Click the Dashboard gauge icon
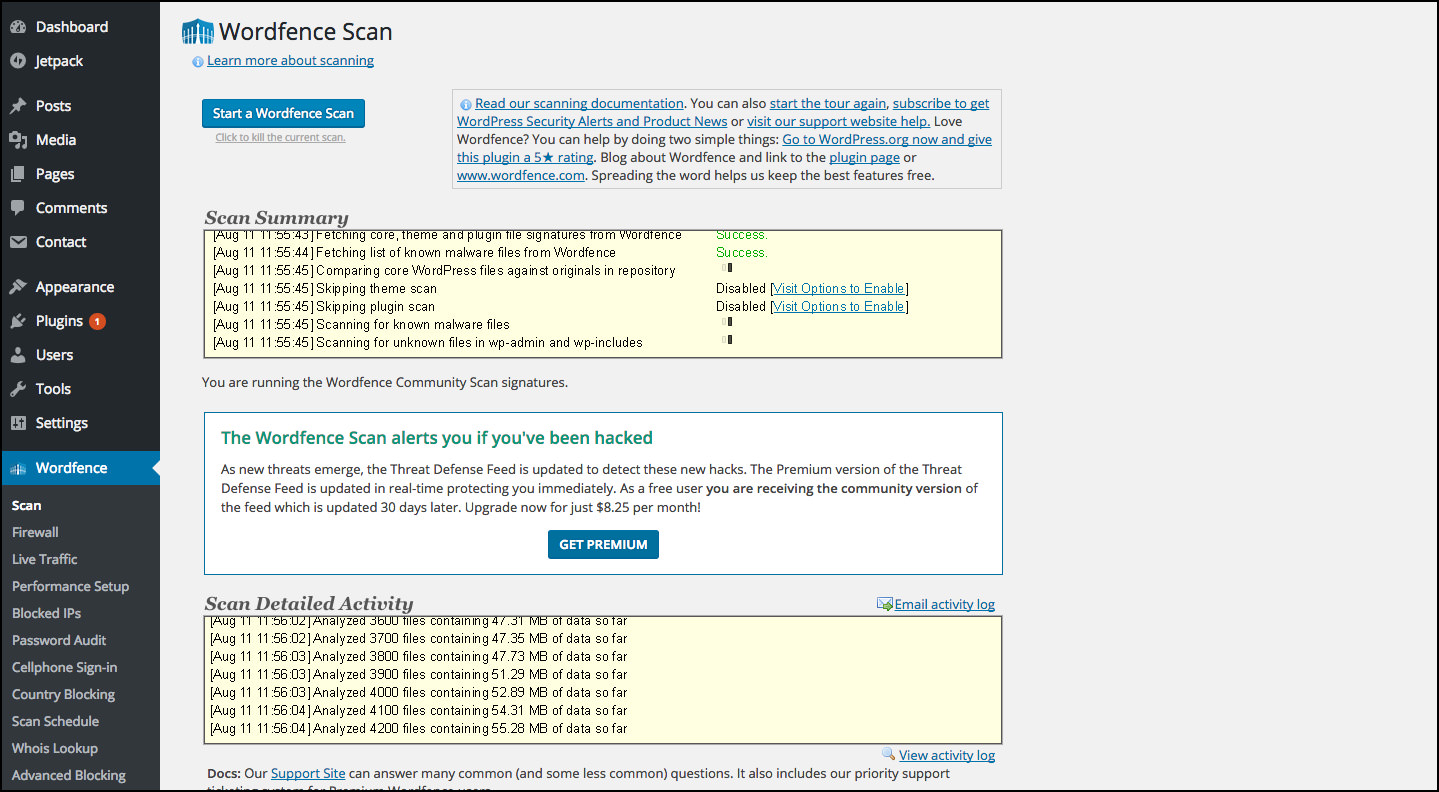The height and width of the screenshot is (792, 1439). pyautogui.click(x=18, y=27)
